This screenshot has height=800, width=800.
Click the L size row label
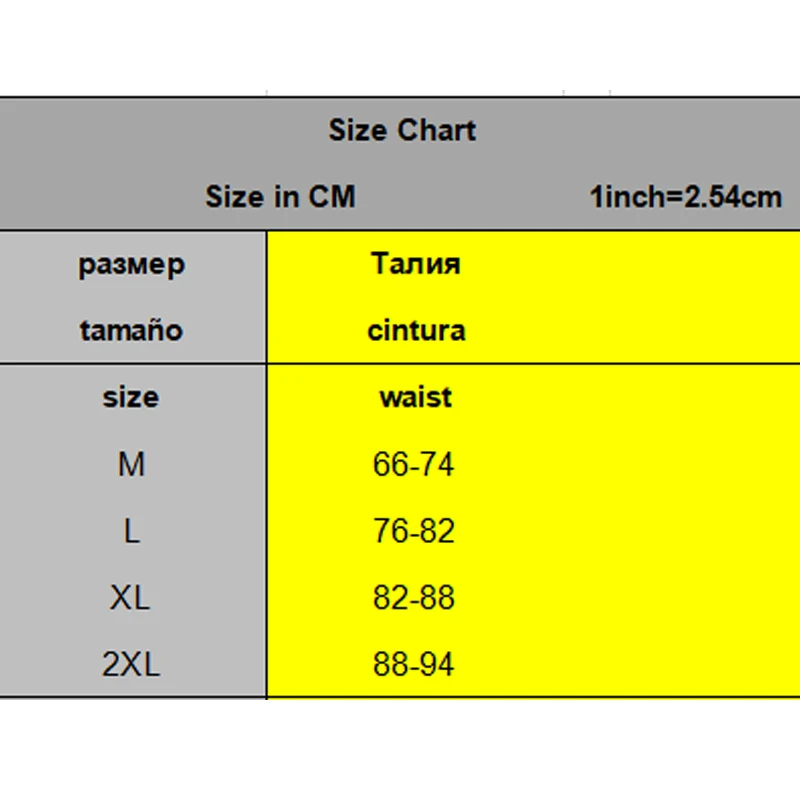131,531
